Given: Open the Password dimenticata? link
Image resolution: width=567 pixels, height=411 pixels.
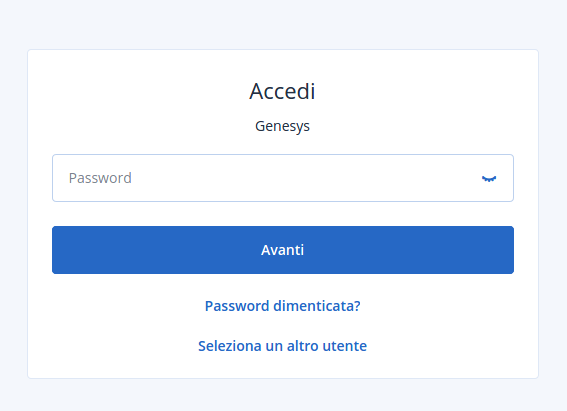Looking at the screenshot, I should [x=282, y=306].
